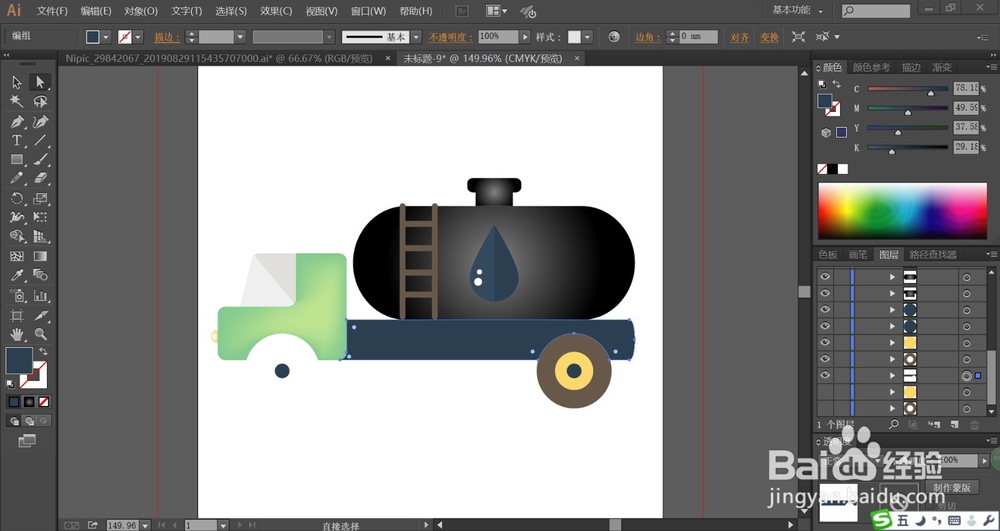Viewport: 1000px width, 531px height.
Task: Select the Gradient tool in toolbox
Action: (x=40, y=256)
